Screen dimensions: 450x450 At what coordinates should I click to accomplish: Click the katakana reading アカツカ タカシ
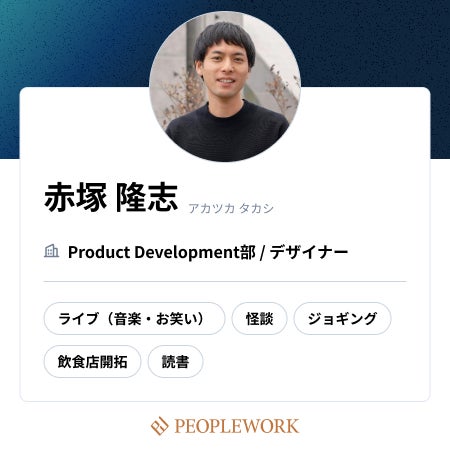pos(231,208)
